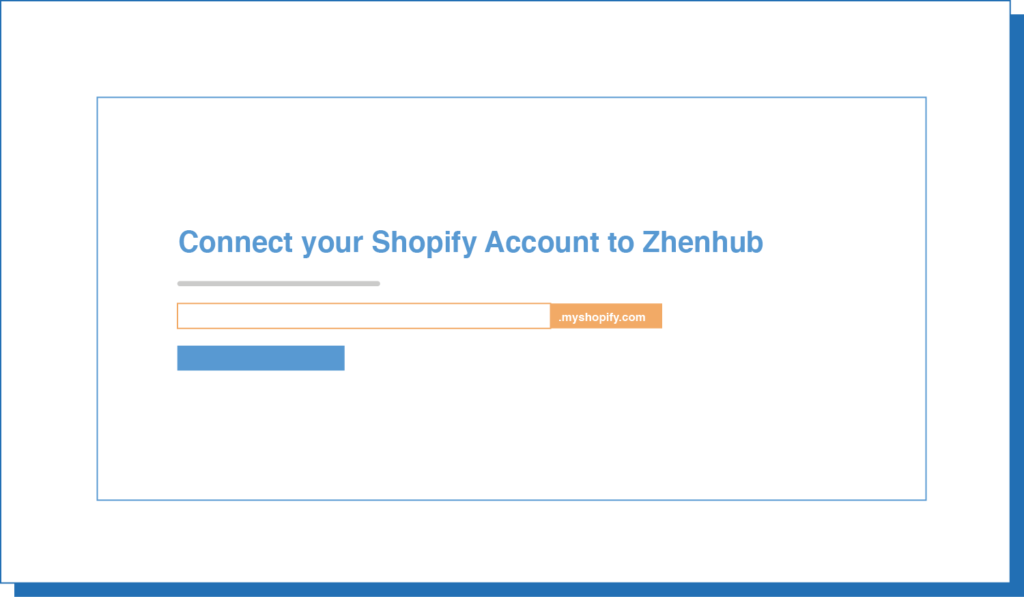Click the blue button below the input field

click(x=261, y=358)
